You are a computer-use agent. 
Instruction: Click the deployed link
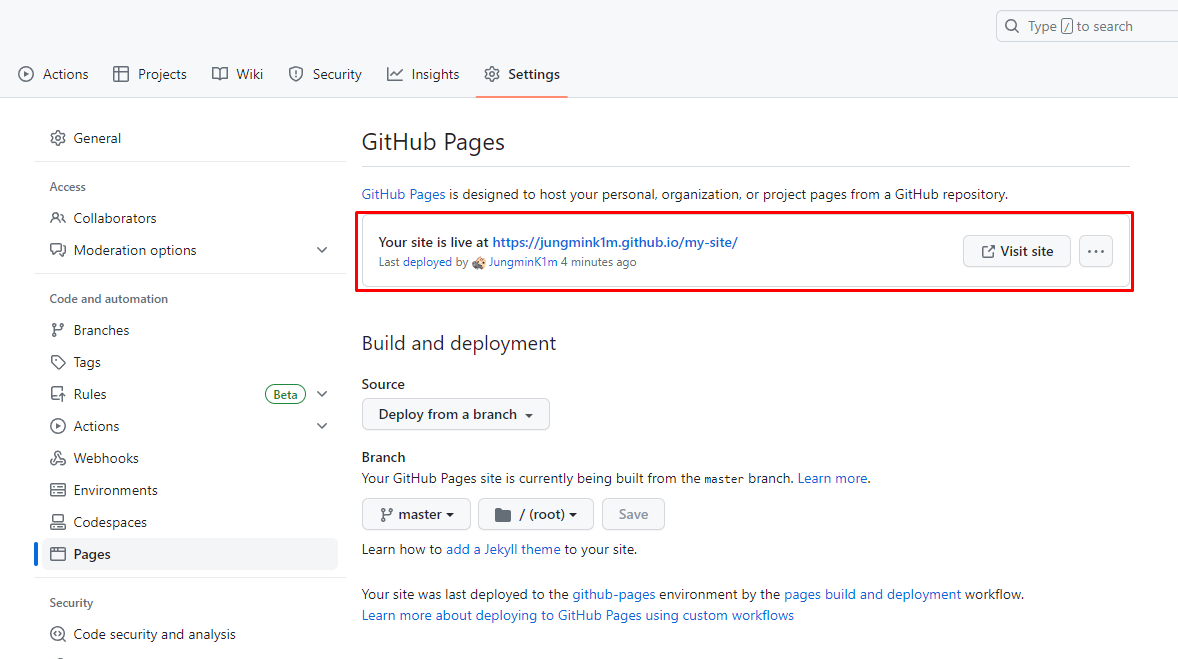(x=427, y=262)
